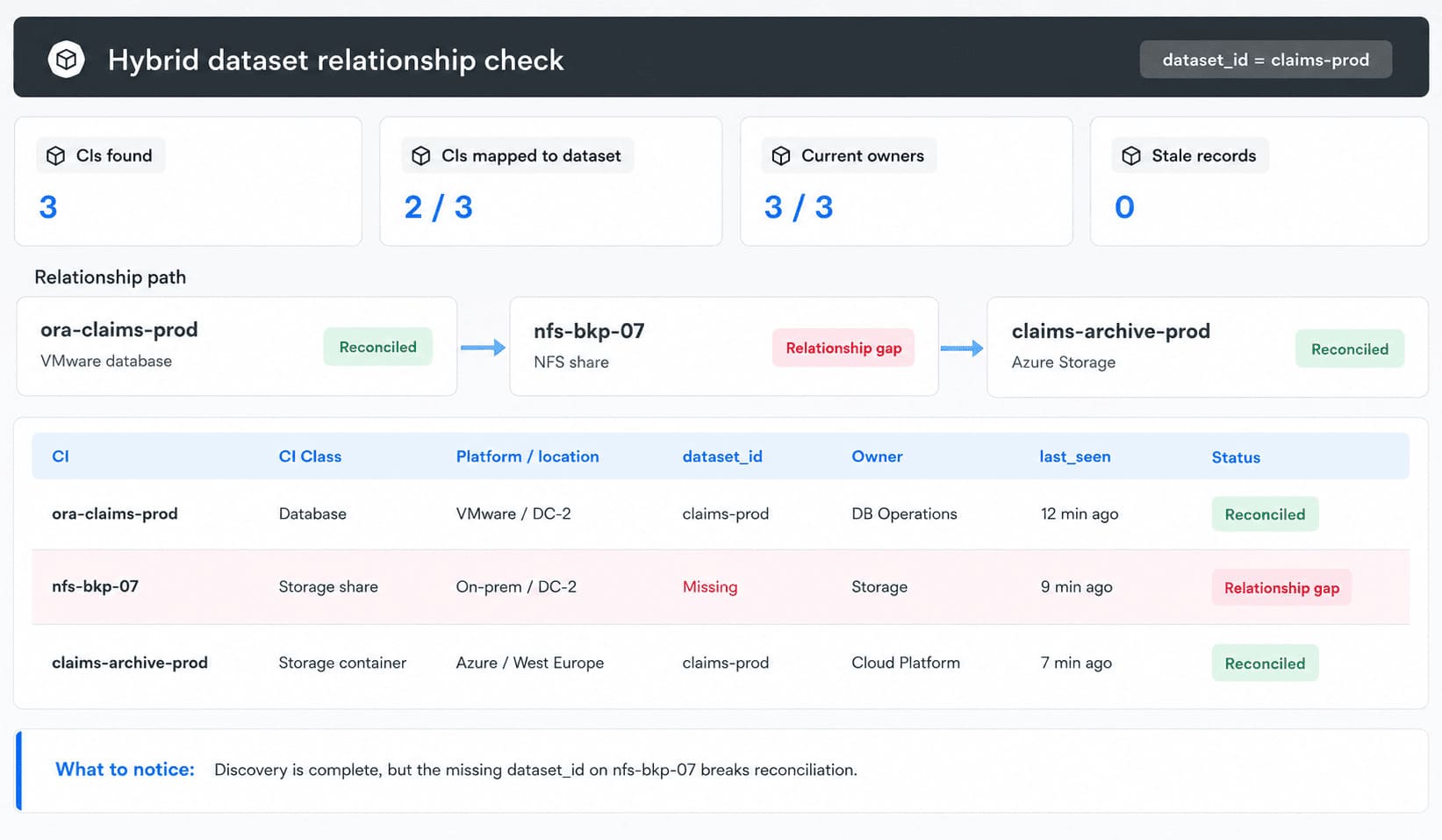Select claims-archive-prod in the CI table

click(130, 663)
